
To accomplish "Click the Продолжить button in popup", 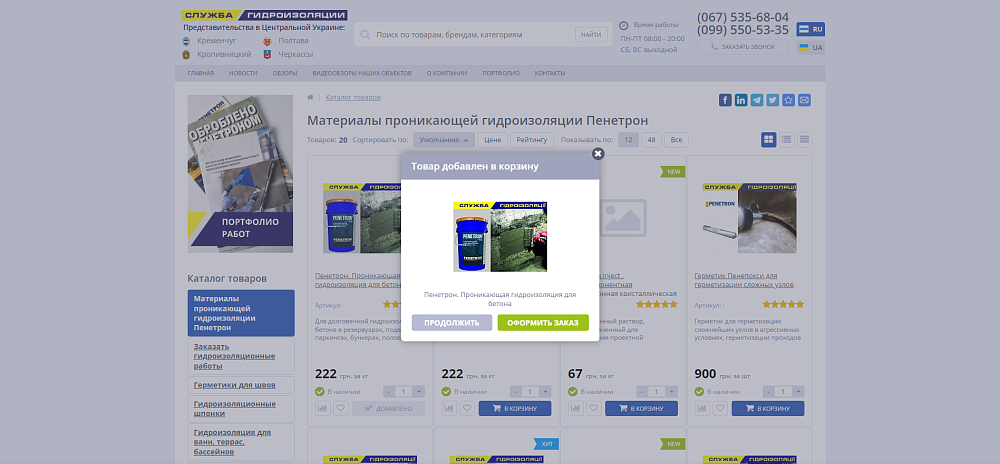I will pyautogui.click(x=452, y=323).
